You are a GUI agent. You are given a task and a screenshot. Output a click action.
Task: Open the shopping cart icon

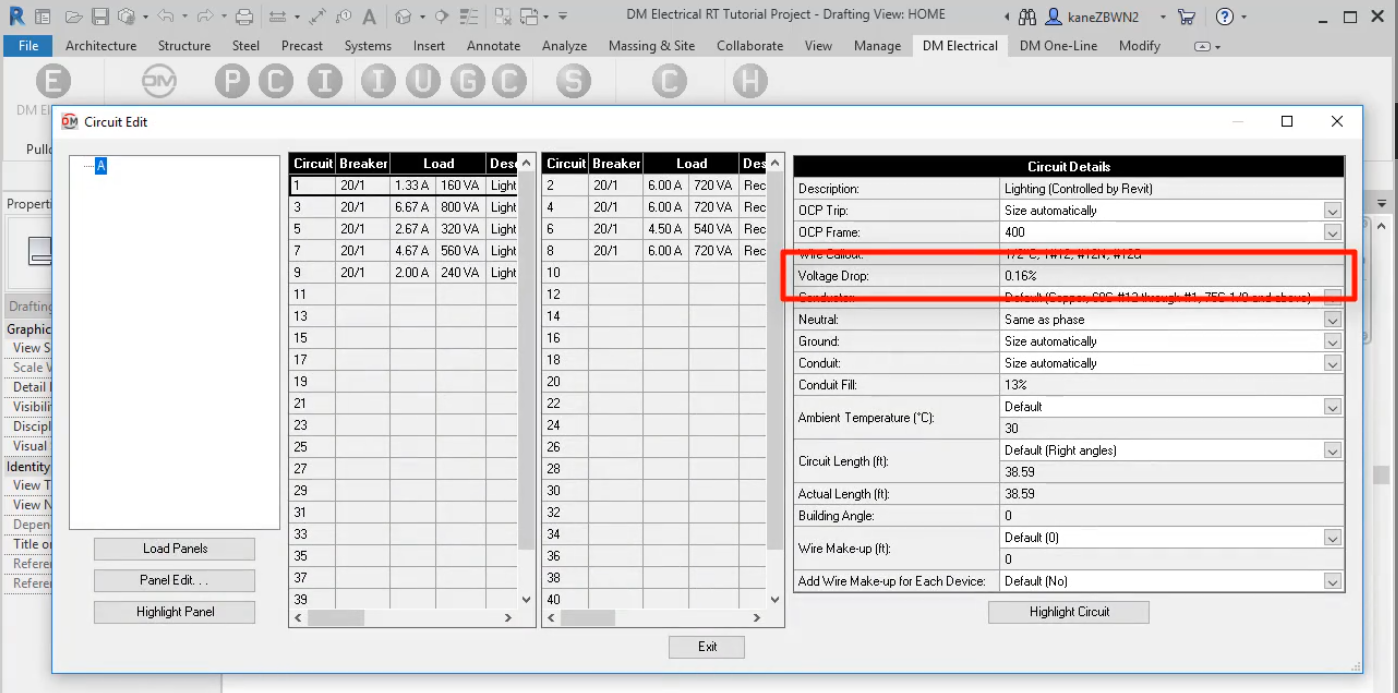pyautogui.click(x=1186, y=17)
